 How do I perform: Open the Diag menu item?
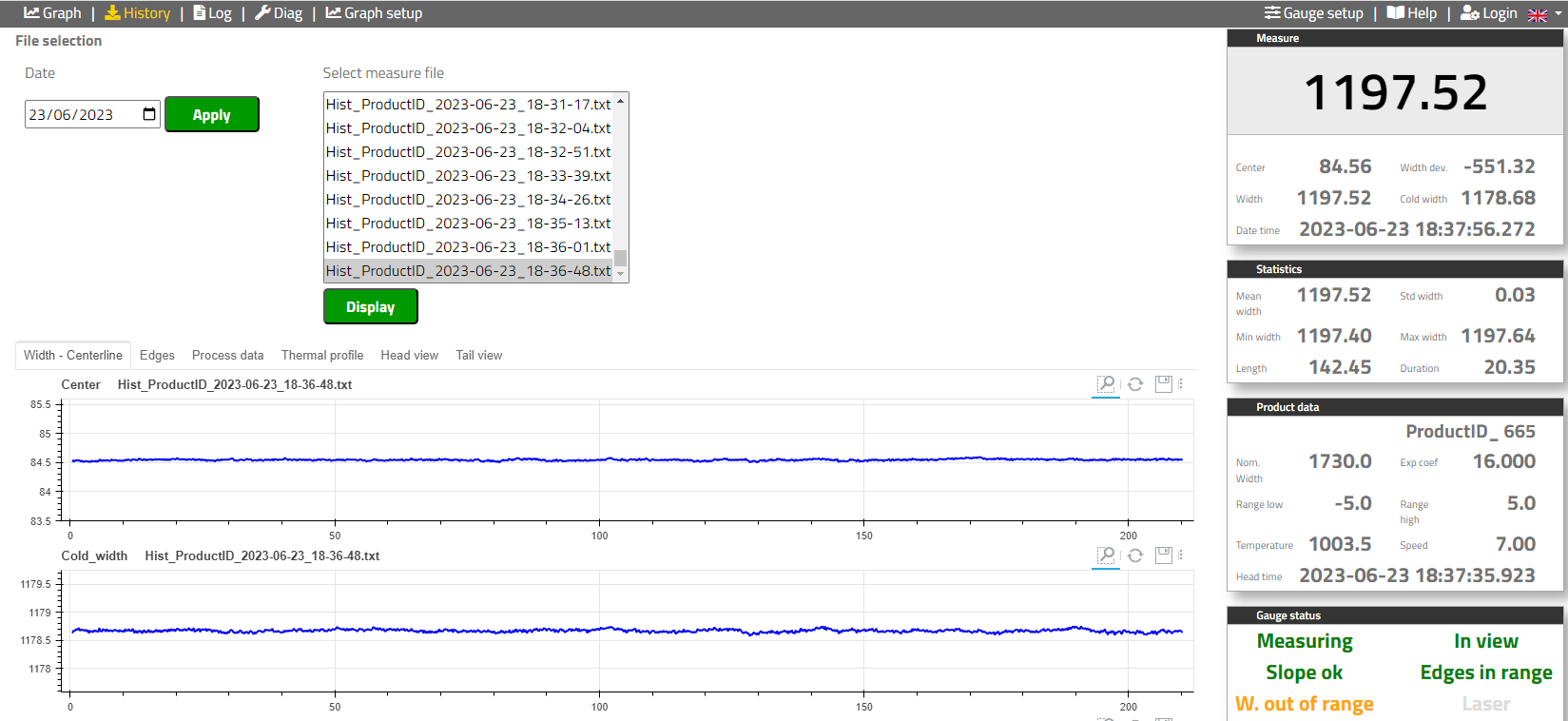pos(278,13)
